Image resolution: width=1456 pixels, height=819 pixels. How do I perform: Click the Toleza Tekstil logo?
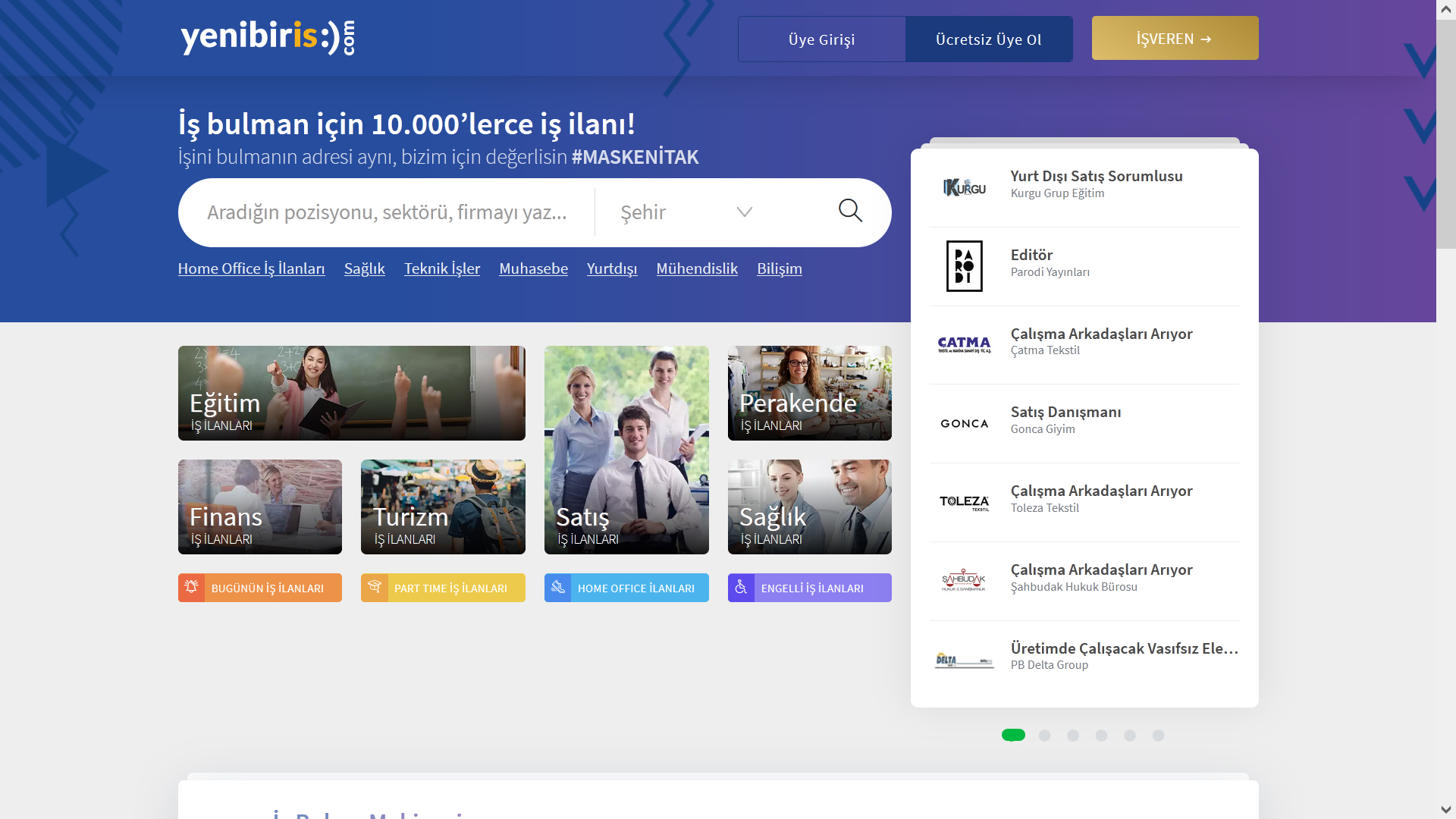[x=965, y=503]
